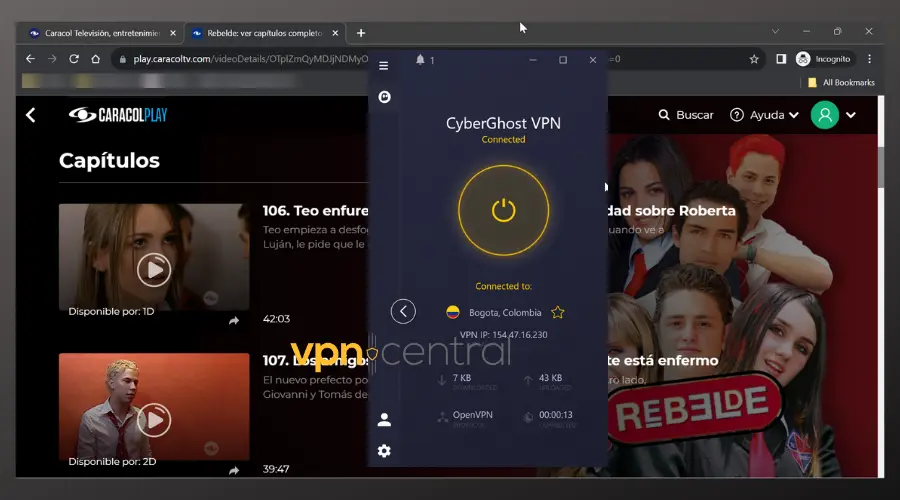Screen dimensions: 900x500
Task: Open Buscar search
Action: (x=686, y=115)
